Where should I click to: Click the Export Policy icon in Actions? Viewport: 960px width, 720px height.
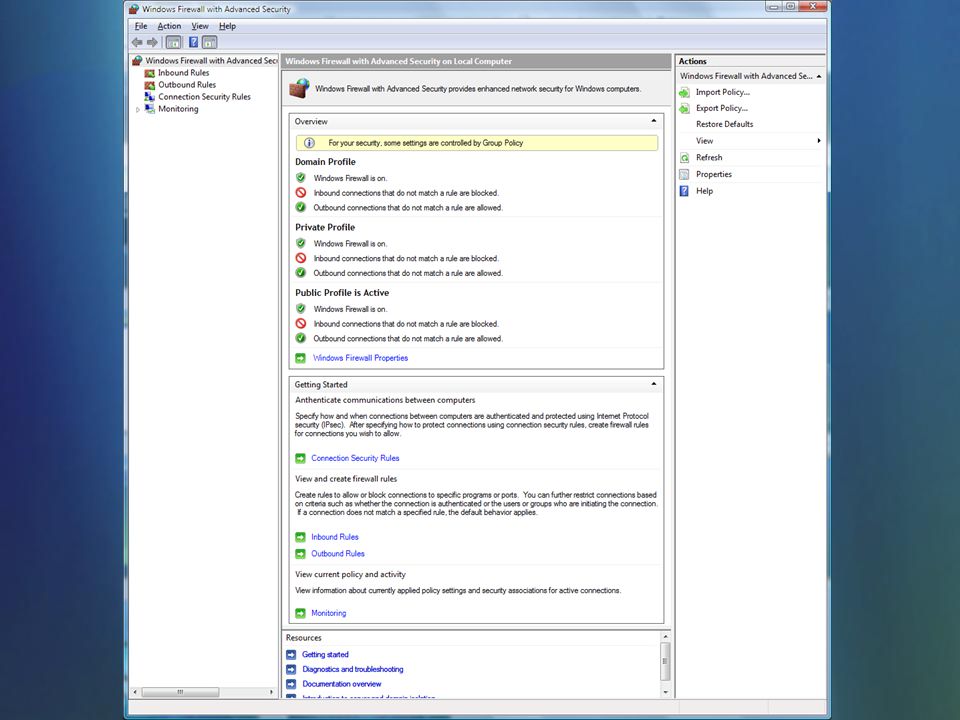click(684, 108)
